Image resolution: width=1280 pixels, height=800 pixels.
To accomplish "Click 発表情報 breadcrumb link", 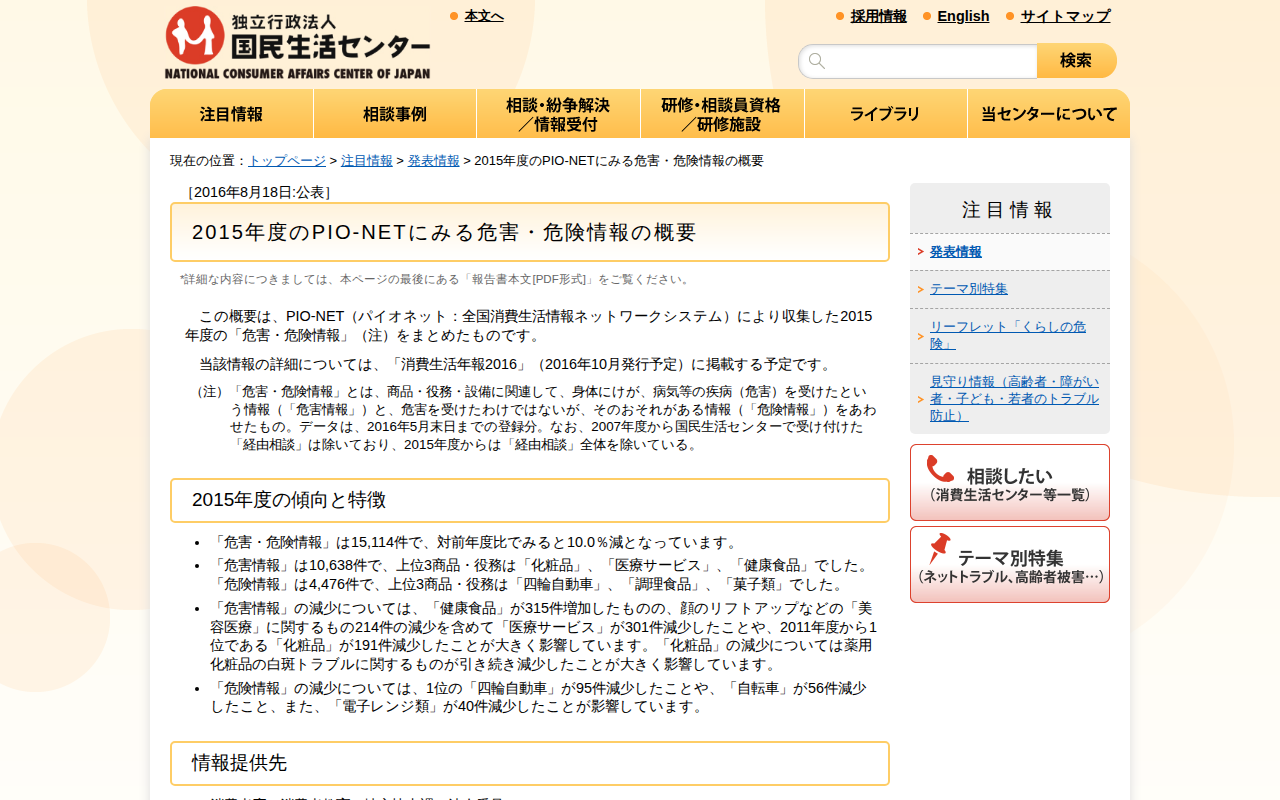I will click(x=434, y=161).
